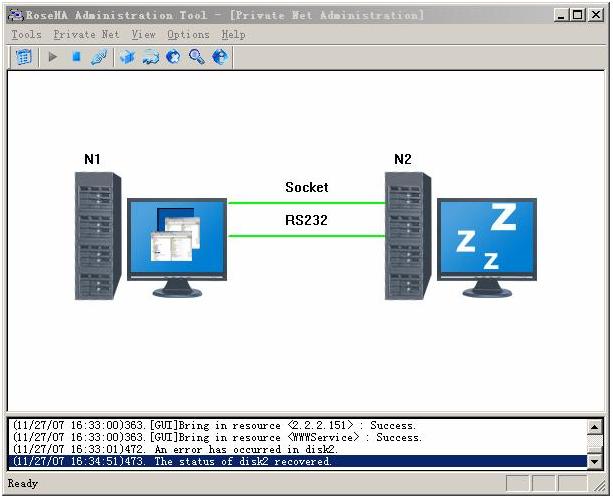Select the N1 active monitor icon
The width and height of the screenshot is (613, 498).
(177, 248)
